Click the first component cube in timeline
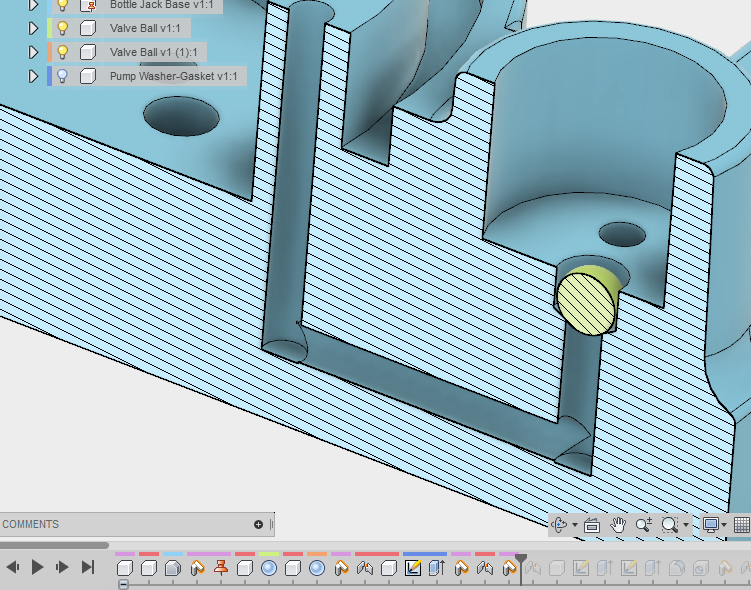The width and height of the screenshot is (751, 590). point(125,568)
